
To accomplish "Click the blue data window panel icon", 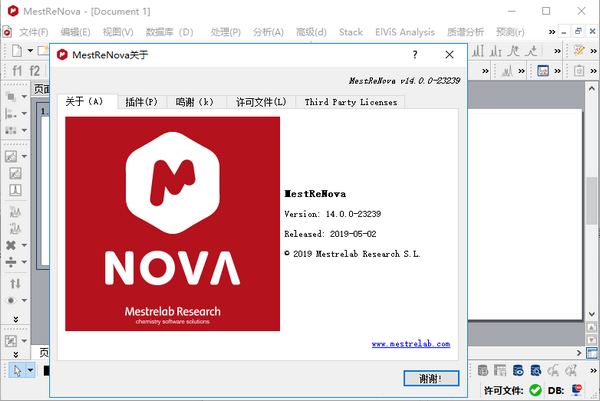I will click(543, 71).
